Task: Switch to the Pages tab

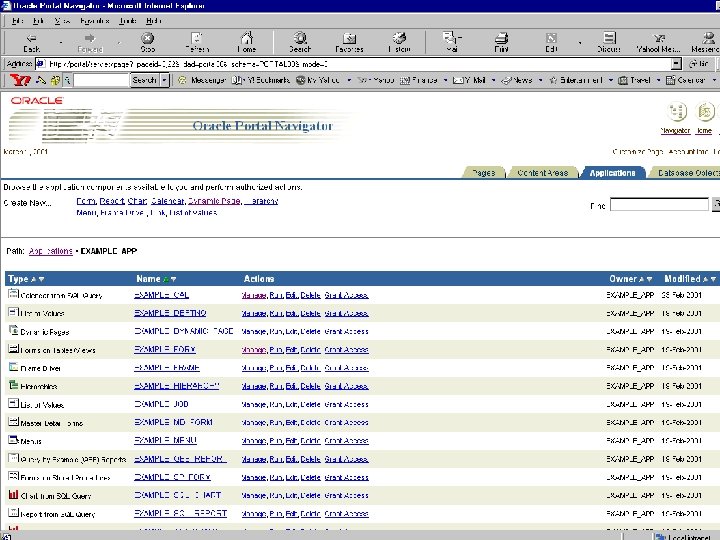Action: click(x=484, y=173)
